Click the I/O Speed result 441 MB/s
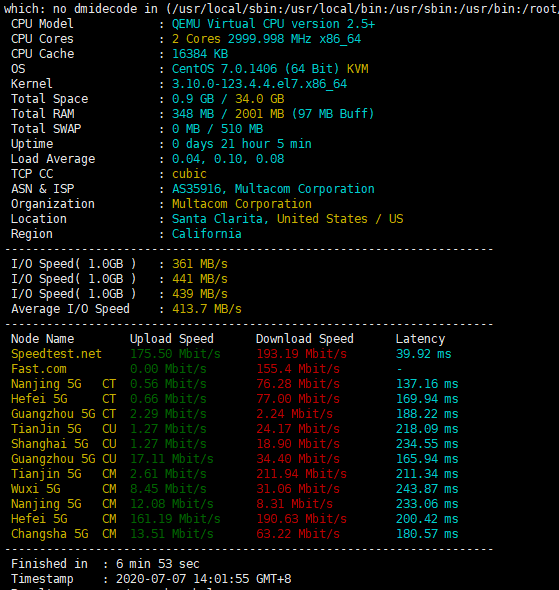559x590 pixels. coord(200,279)
